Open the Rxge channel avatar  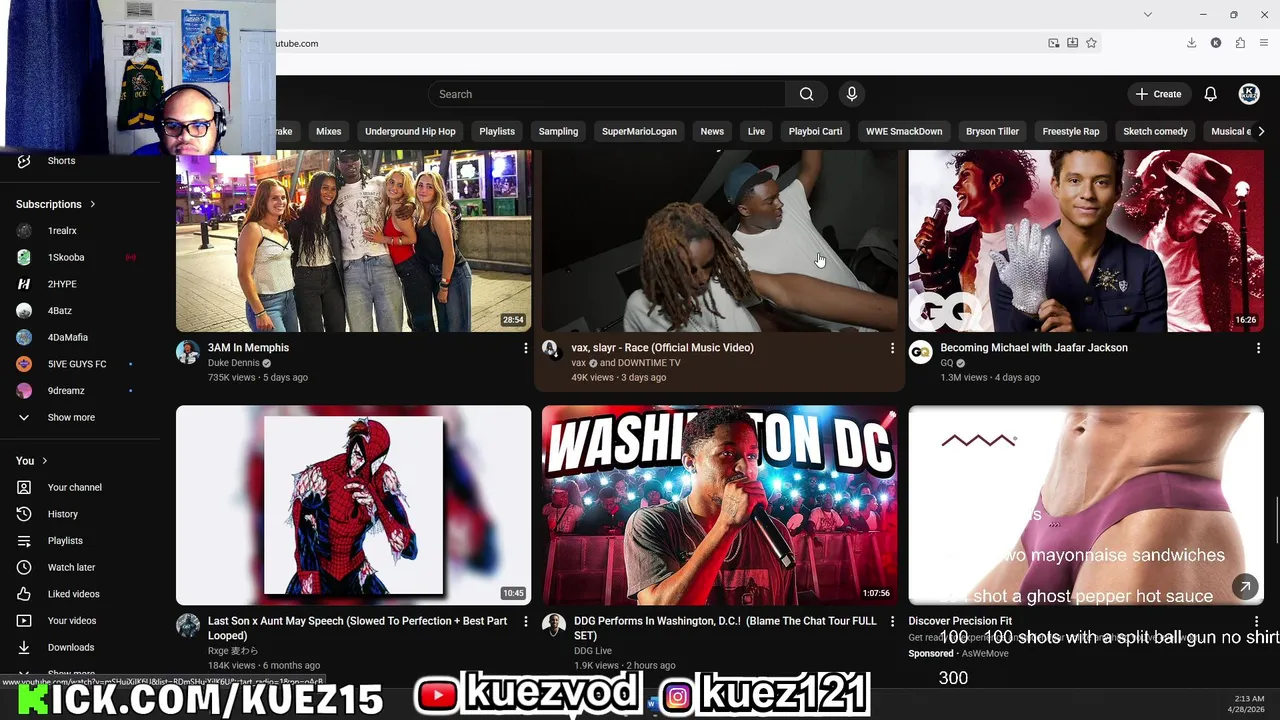pos(188,625)
